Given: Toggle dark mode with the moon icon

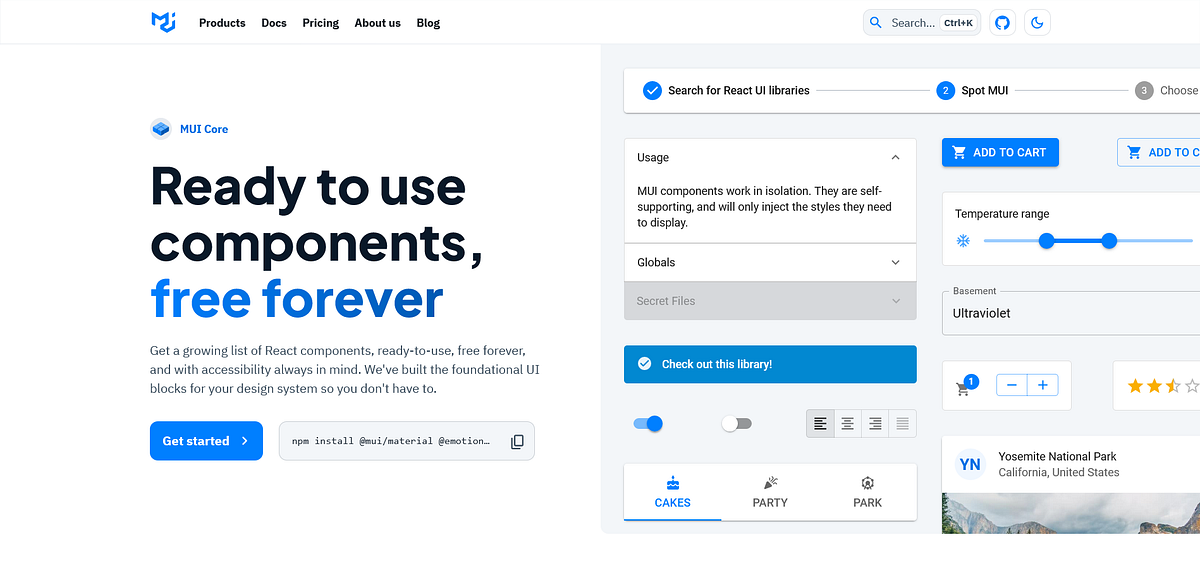Looking at the screenshot, I should tap(1037, 22).
